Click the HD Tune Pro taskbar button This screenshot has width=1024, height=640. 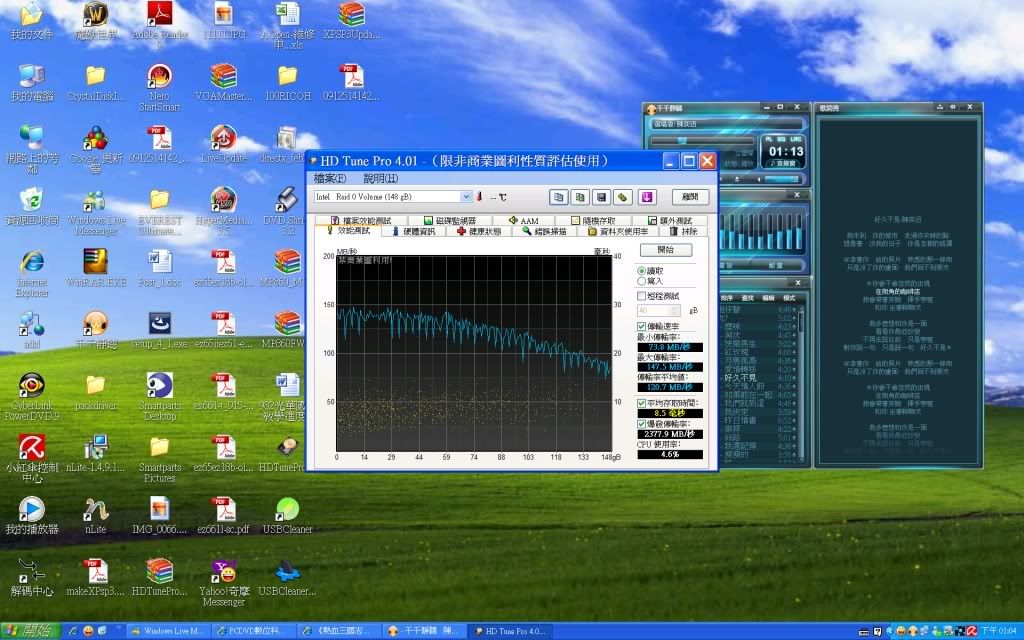tap(510, 632)
